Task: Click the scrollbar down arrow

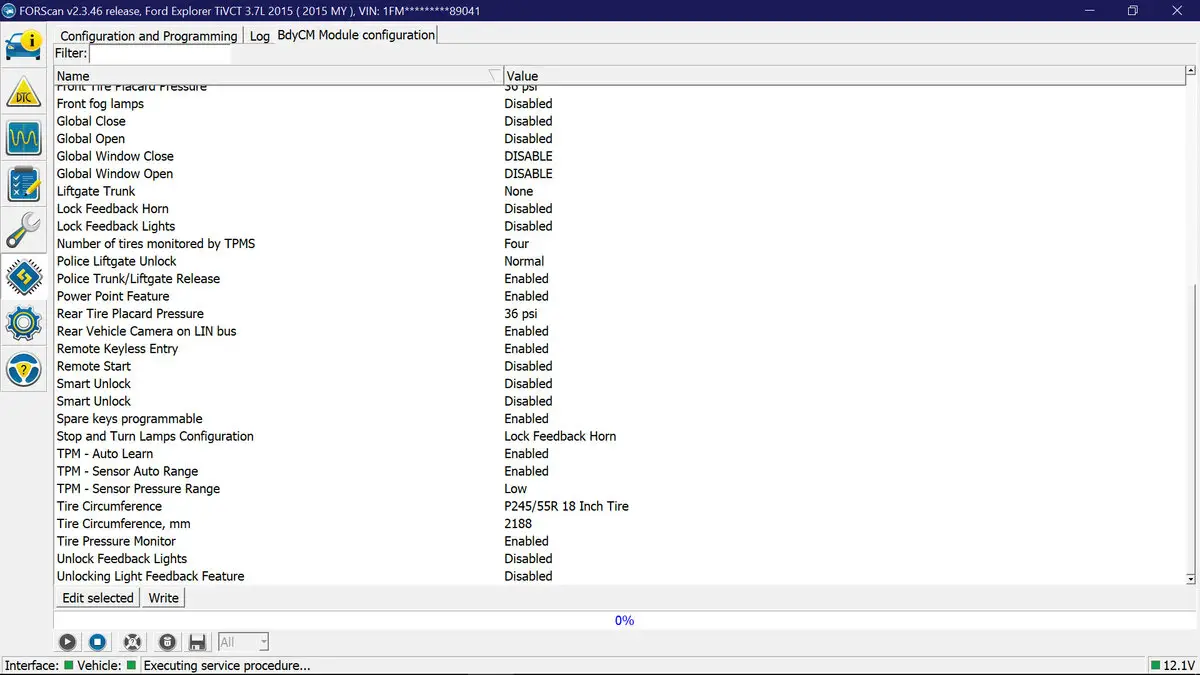Action: tap(1191, 578)
